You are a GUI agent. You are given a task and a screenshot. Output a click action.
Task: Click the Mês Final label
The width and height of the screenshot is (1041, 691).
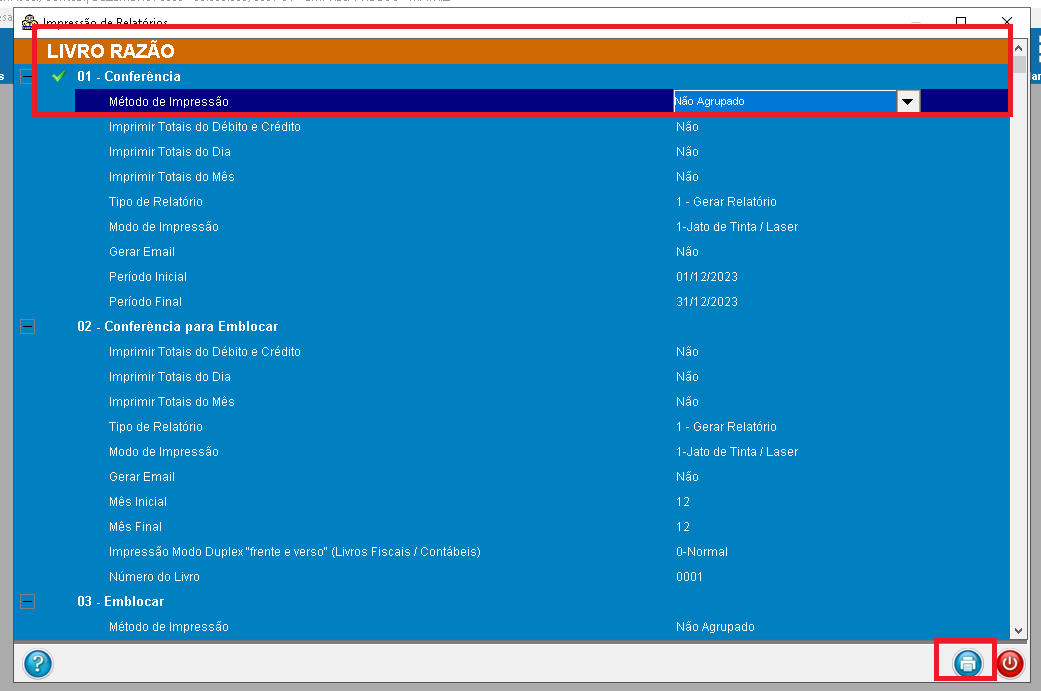(135, 527)
